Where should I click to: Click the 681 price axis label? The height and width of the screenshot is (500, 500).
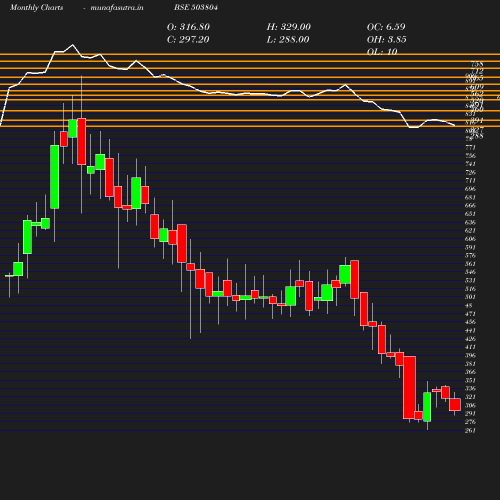[470, 197]
